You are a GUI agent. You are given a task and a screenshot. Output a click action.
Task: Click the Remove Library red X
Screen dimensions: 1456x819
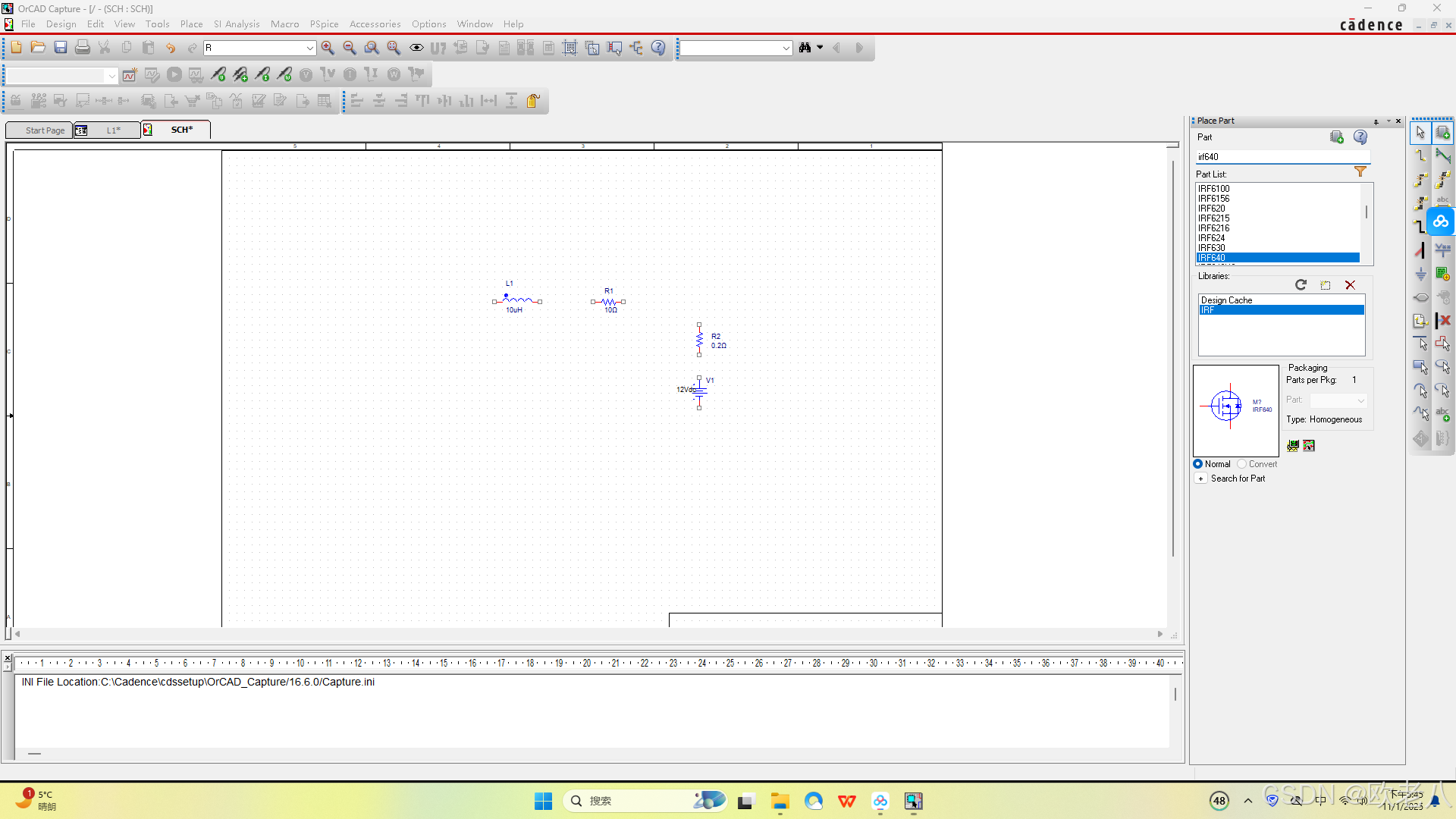1350,285
